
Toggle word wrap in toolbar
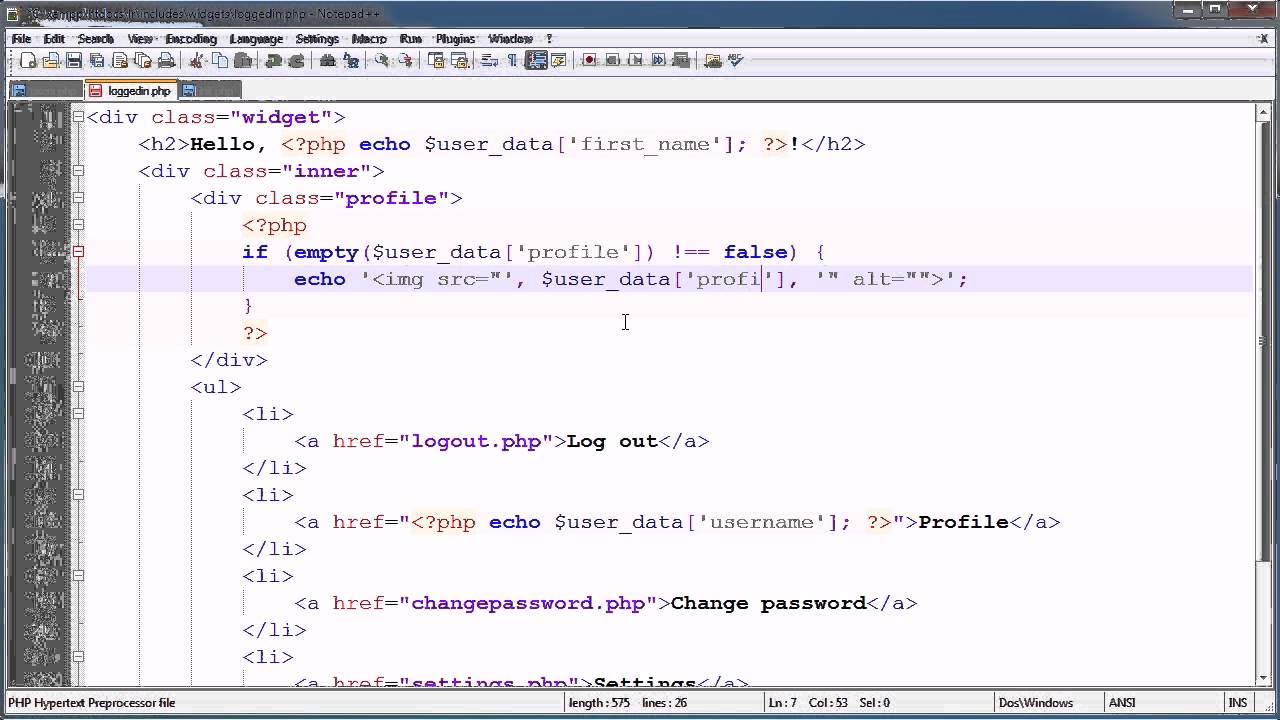489,61
